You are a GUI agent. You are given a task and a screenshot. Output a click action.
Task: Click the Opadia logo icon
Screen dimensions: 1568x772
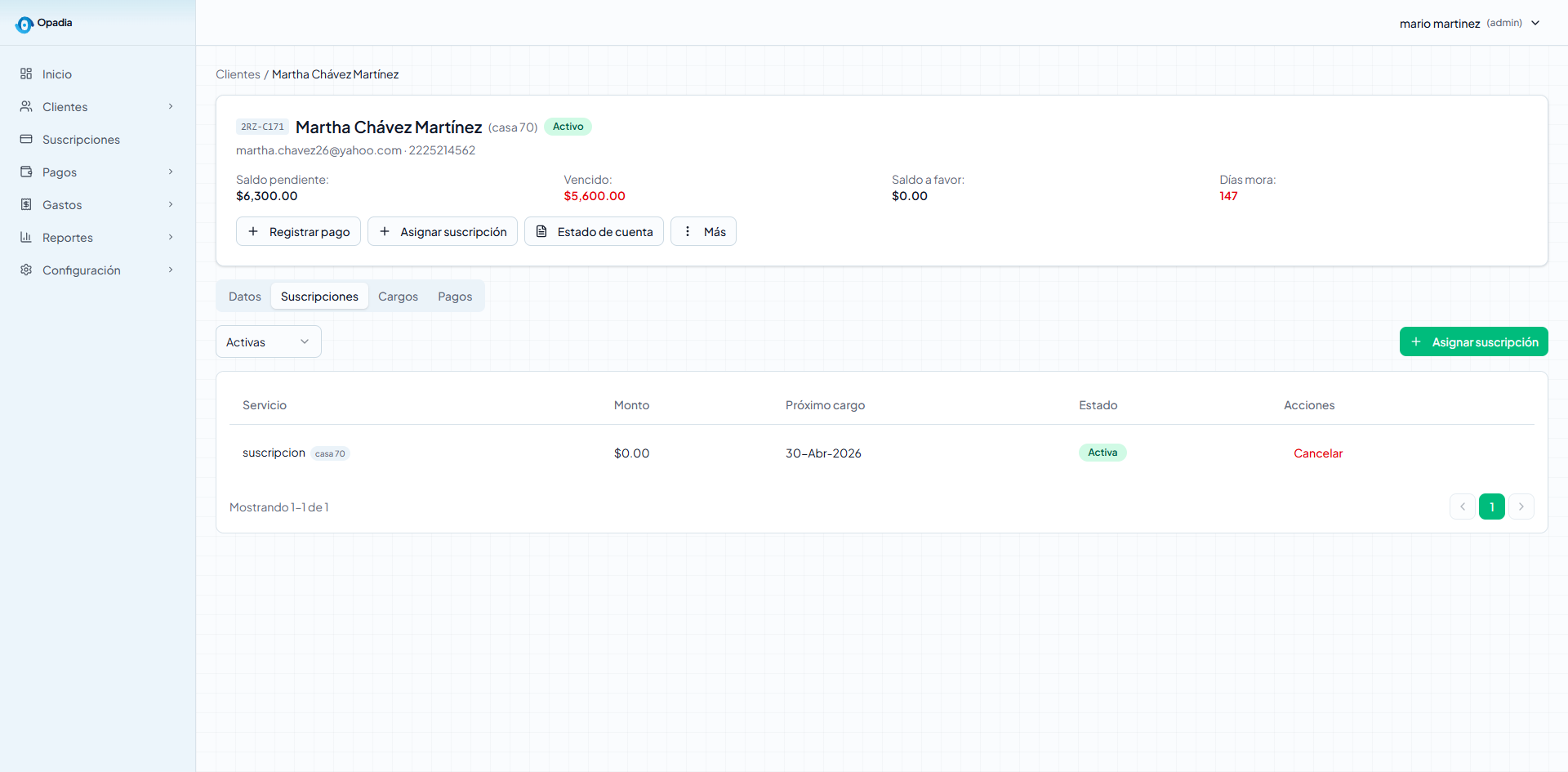click(24, 25)
